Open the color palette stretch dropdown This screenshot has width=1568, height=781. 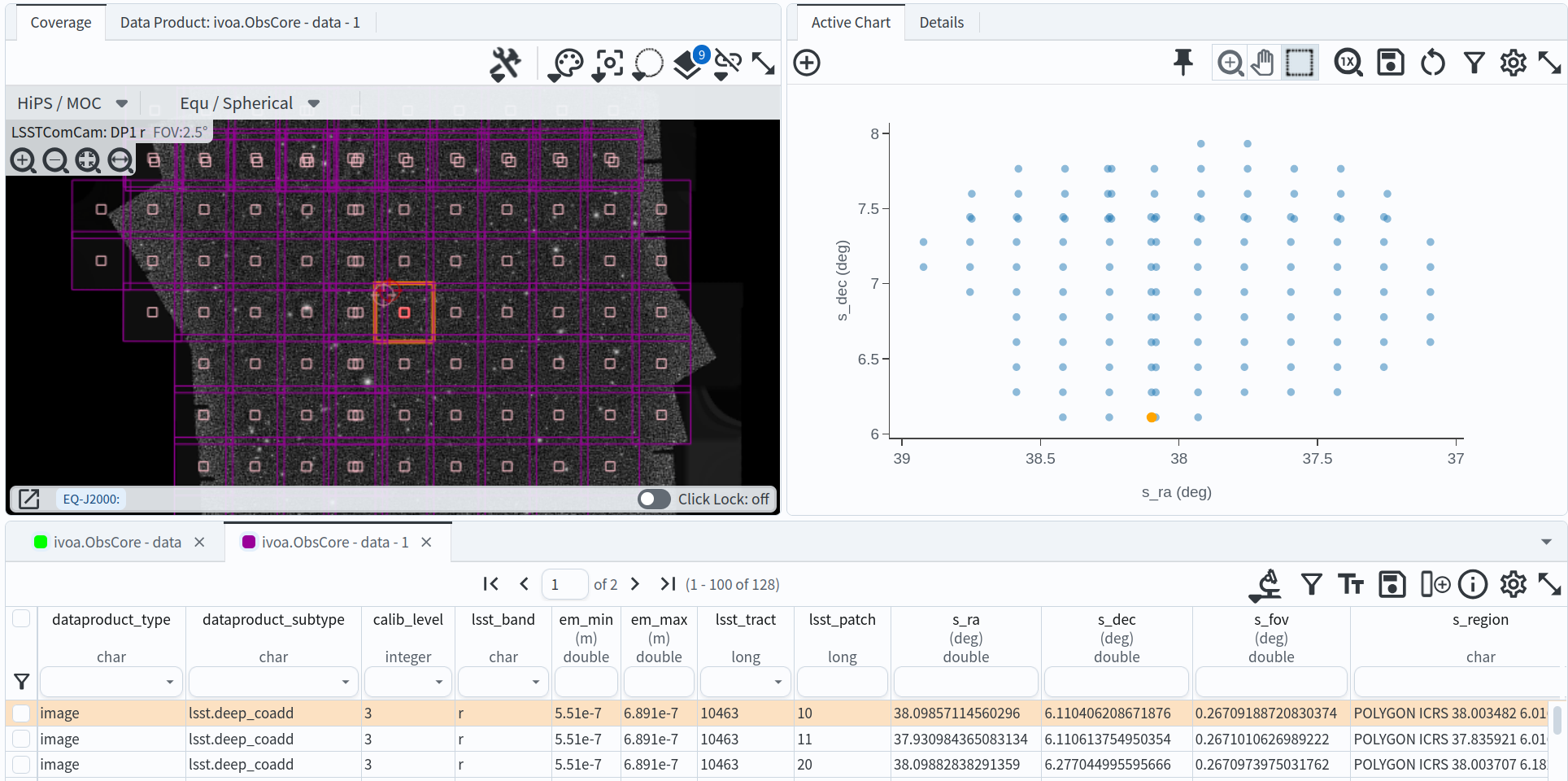pos(566,64)
